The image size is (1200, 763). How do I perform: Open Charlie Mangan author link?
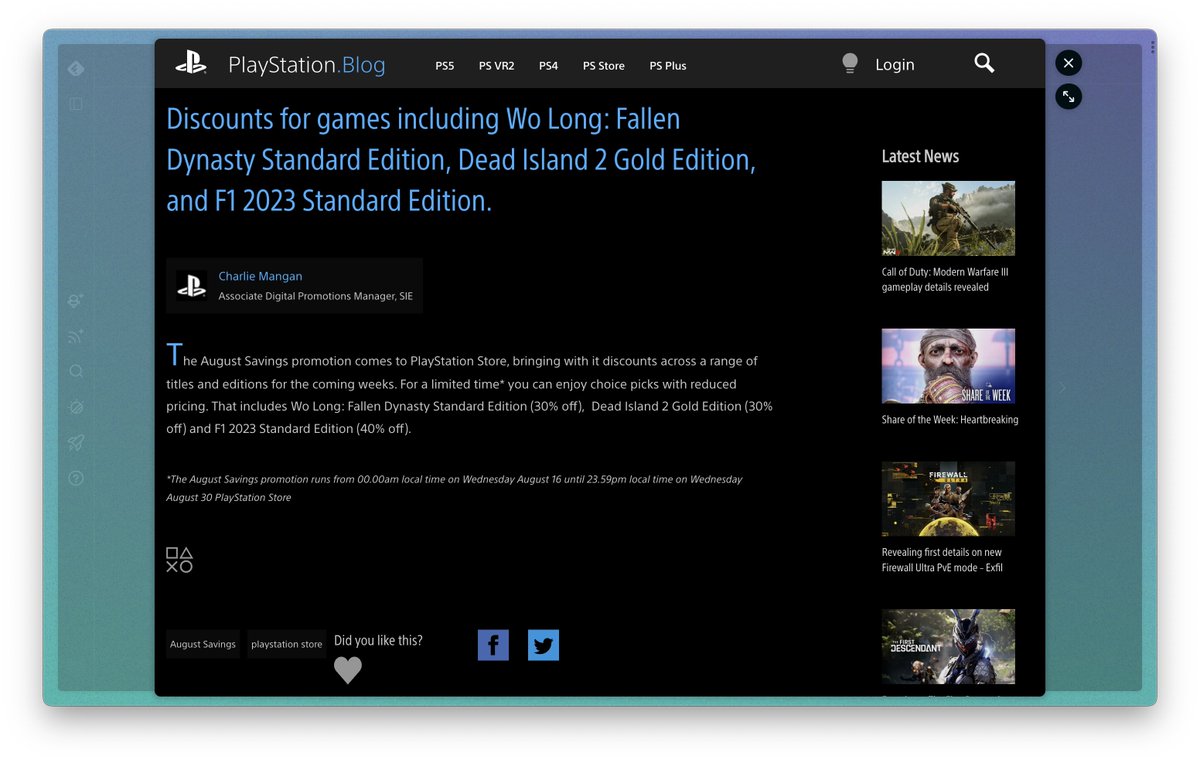click(260, 276)
